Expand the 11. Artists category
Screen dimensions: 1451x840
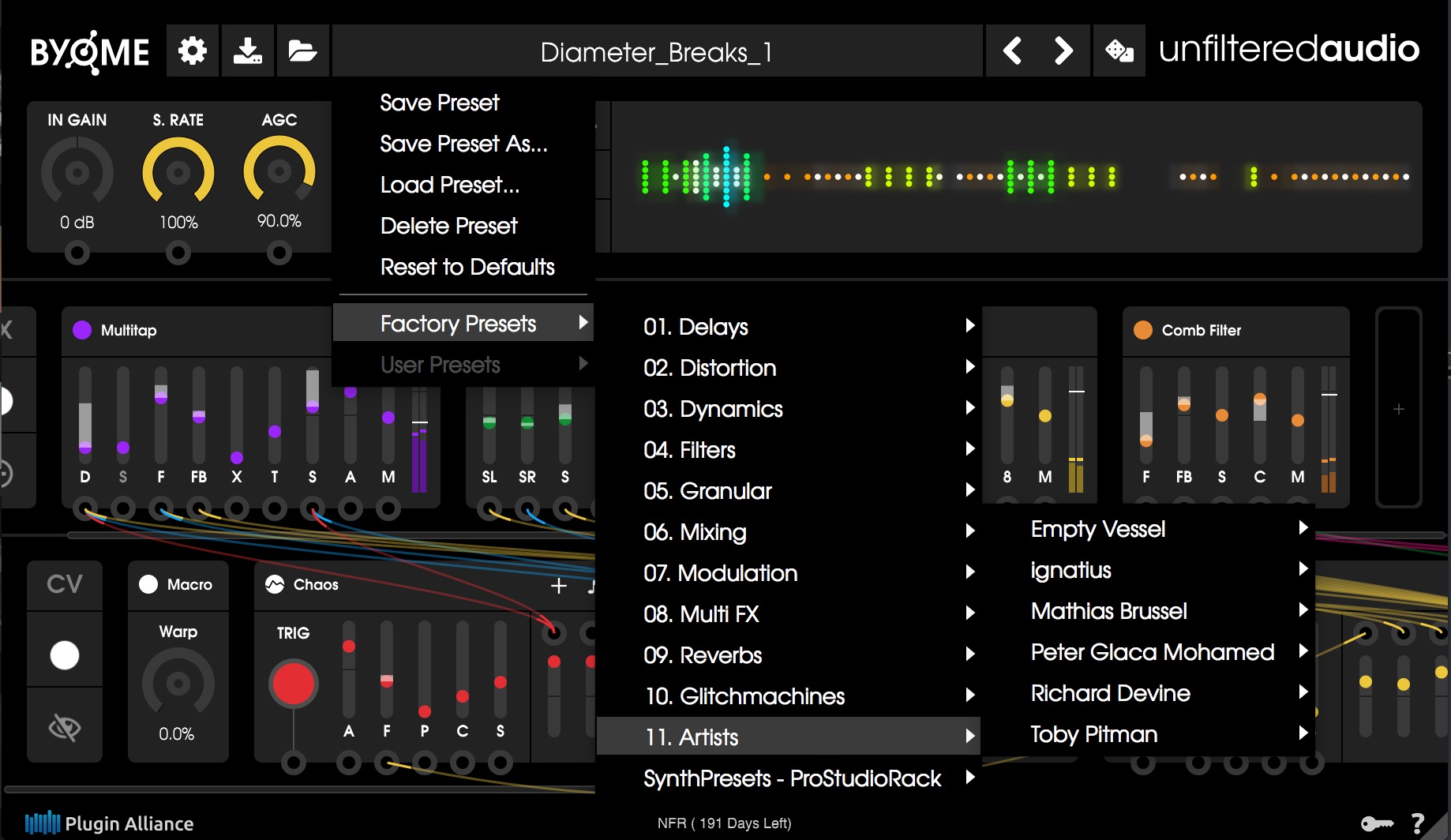coord(789,737)
